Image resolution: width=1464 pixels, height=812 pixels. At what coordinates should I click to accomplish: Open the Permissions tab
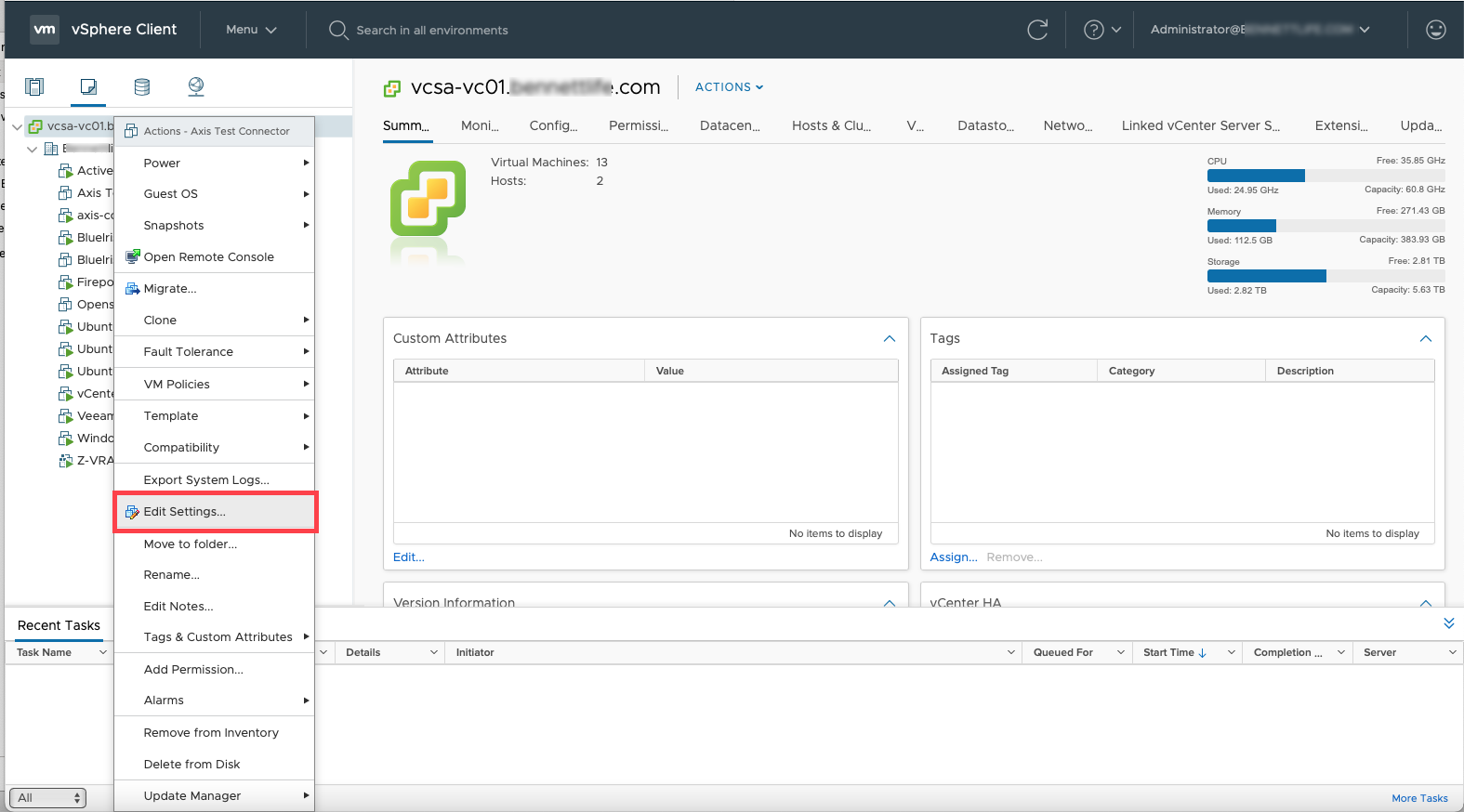[x=639, y=125]
